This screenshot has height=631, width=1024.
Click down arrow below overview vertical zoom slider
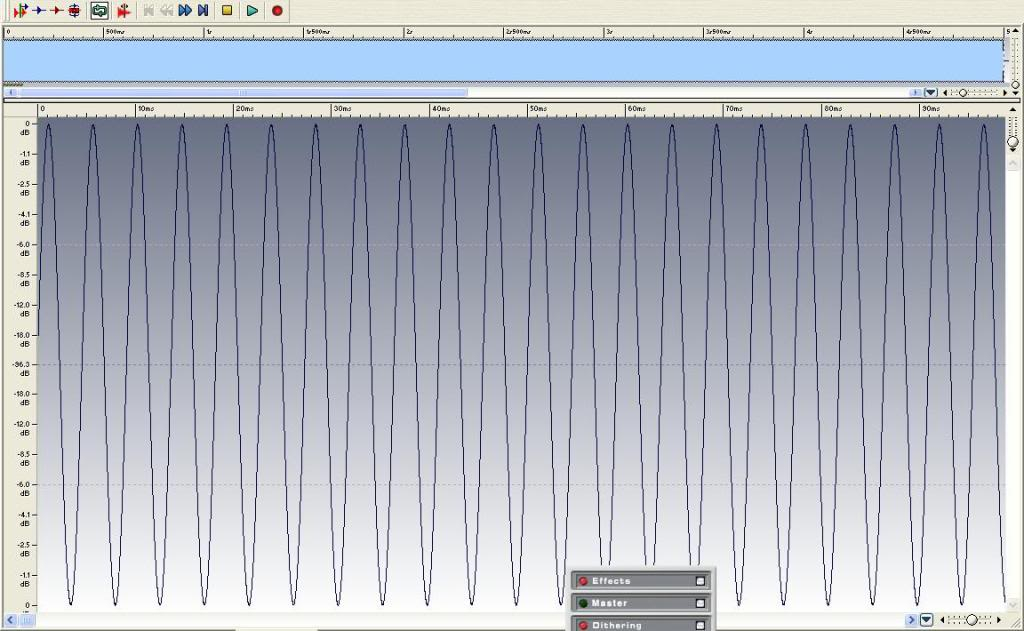(1016, 93)
